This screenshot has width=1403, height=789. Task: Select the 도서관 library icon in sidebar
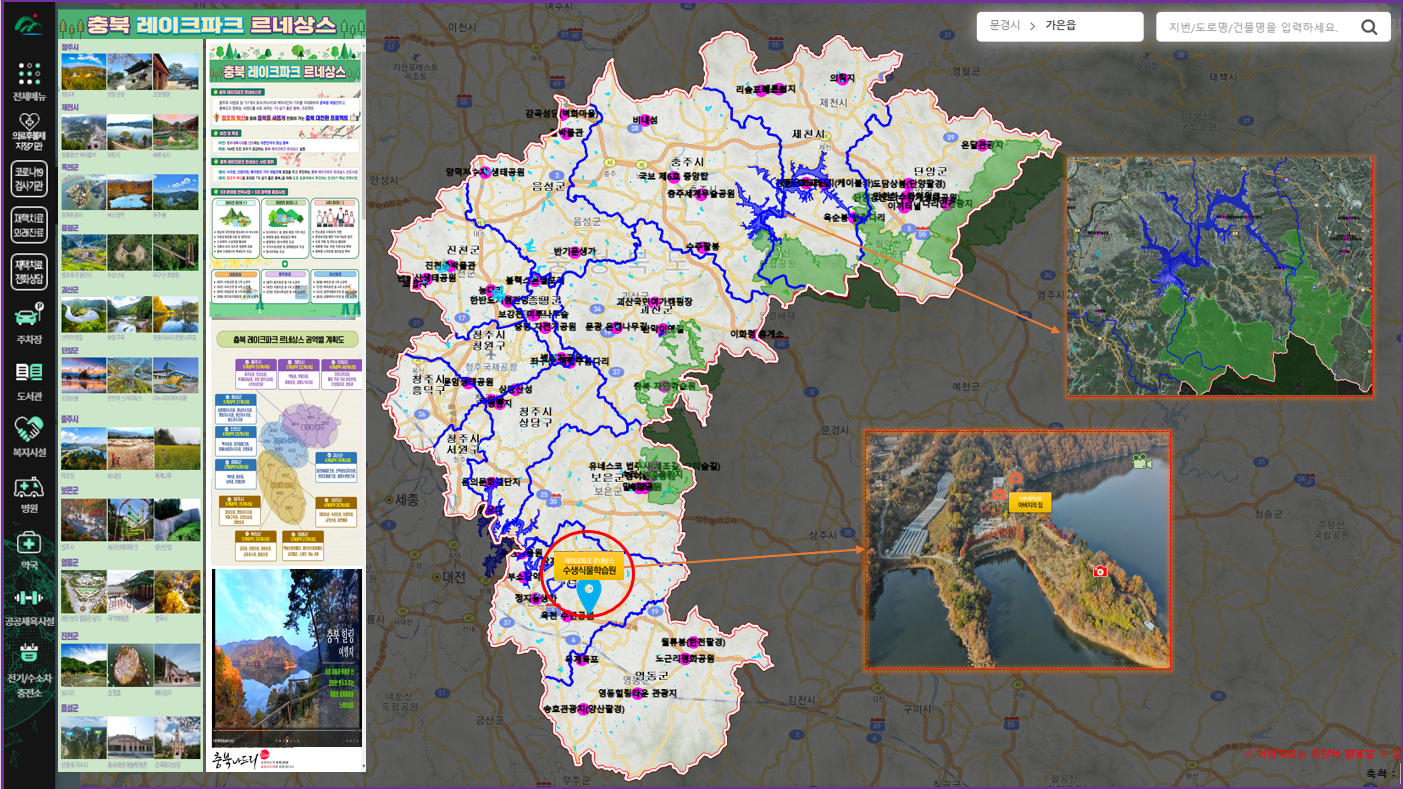(29, 372)
